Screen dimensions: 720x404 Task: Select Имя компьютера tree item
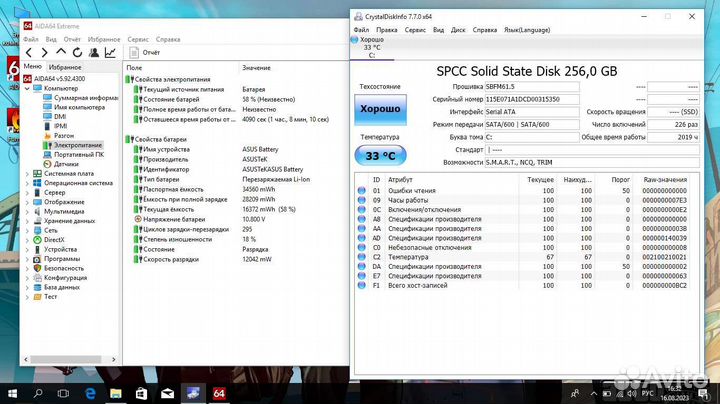[74, 107]
